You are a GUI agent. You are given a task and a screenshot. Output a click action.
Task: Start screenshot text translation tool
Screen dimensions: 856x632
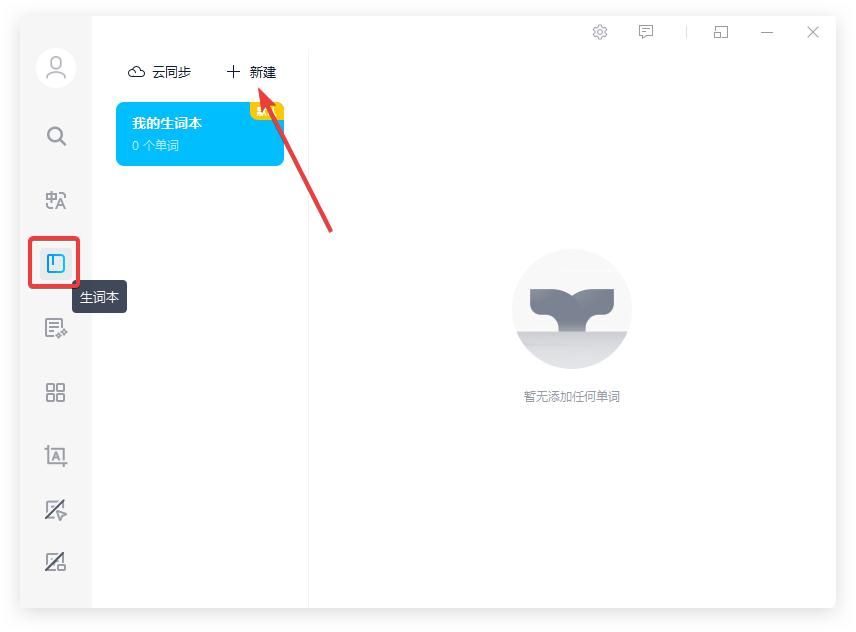[x=56, y=456]
